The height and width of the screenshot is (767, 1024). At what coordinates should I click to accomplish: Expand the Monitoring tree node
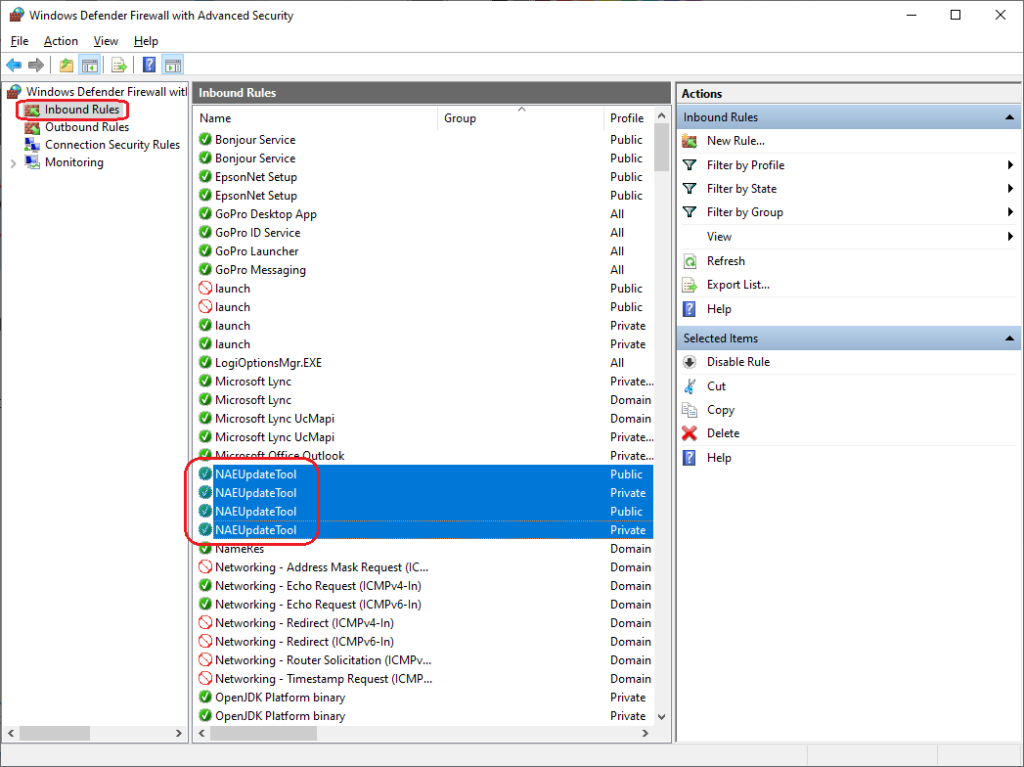(13, 163)
